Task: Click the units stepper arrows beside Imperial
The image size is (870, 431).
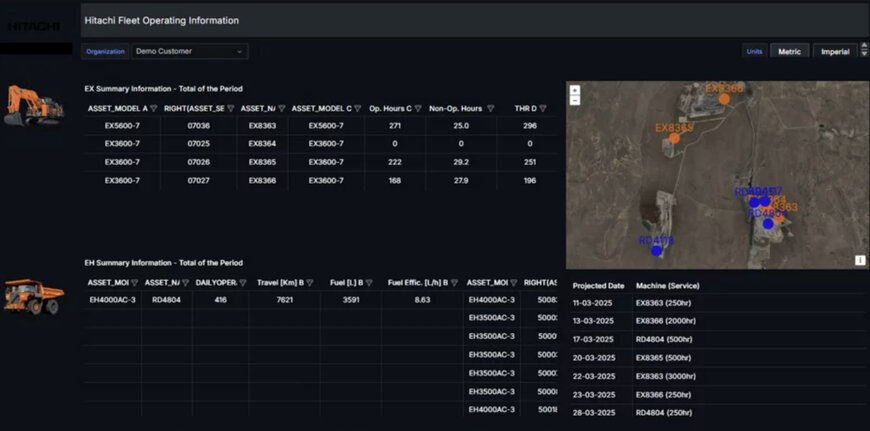Action: click(x=863, y=51)
